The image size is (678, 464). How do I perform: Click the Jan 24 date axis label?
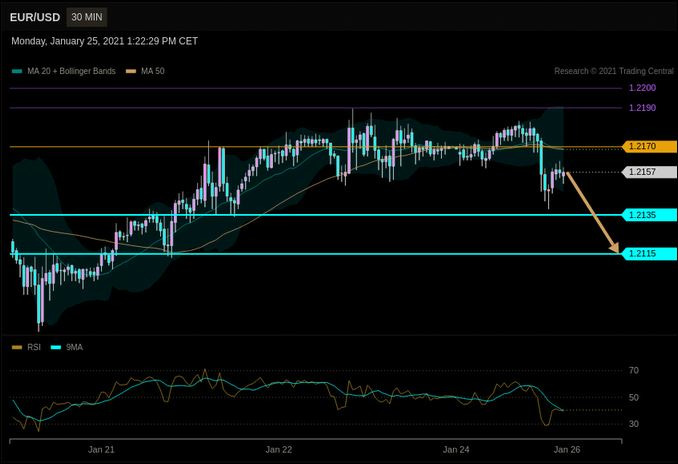(456, 450)
